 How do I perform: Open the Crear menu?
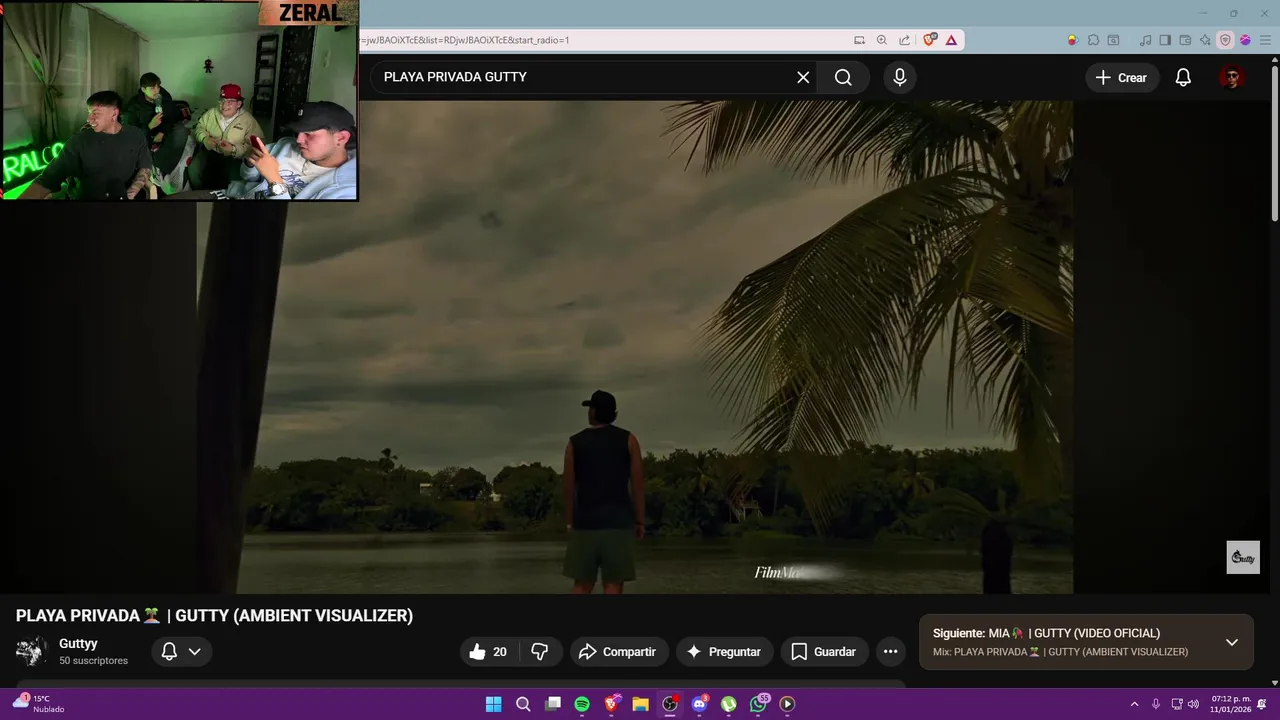(1122, 77)
